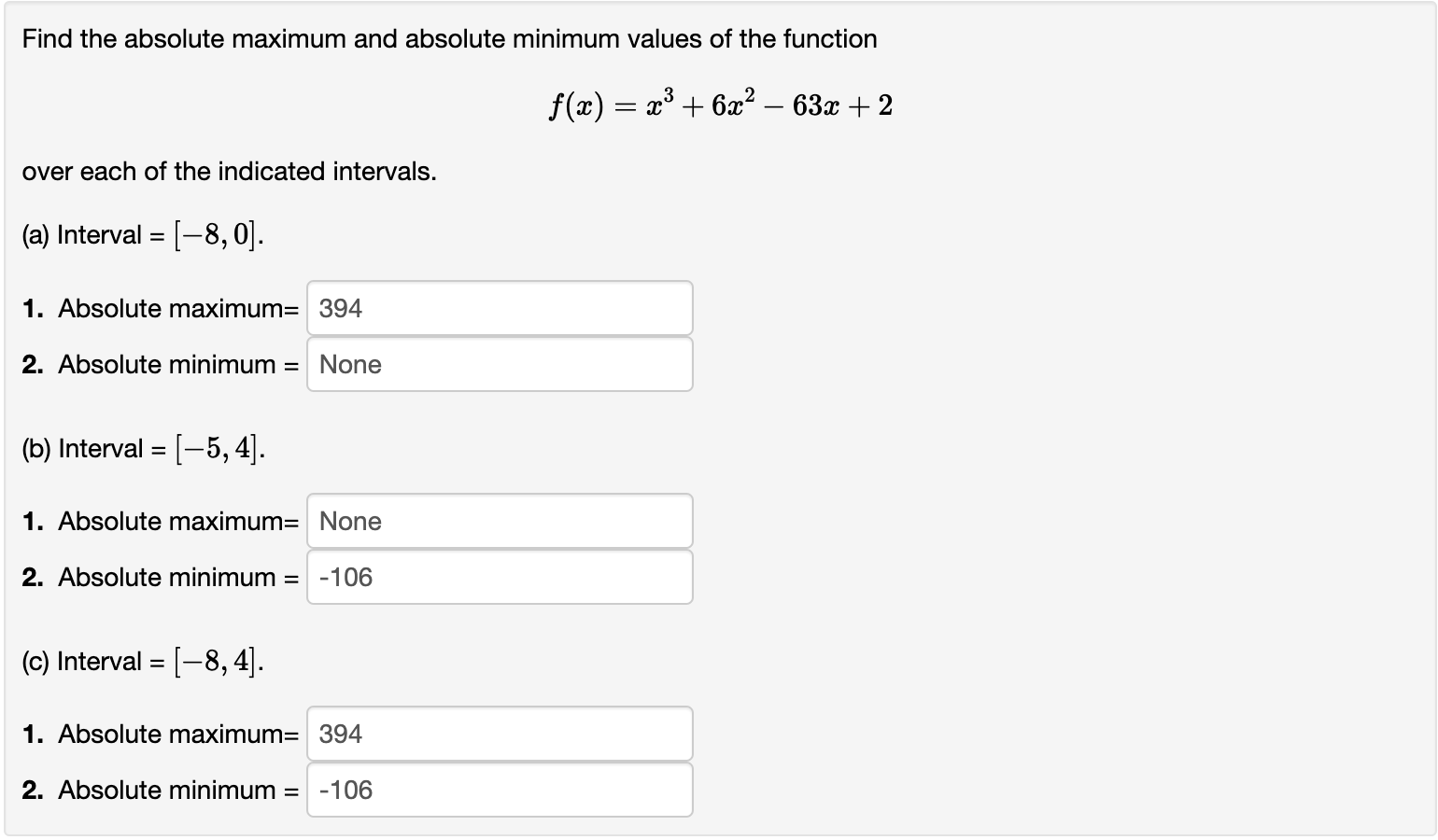This screenshot has width=1438, height=840.
Task: Click the absolute maximum field showing 394 for interval (c)
Action: (x=500, y=734)
